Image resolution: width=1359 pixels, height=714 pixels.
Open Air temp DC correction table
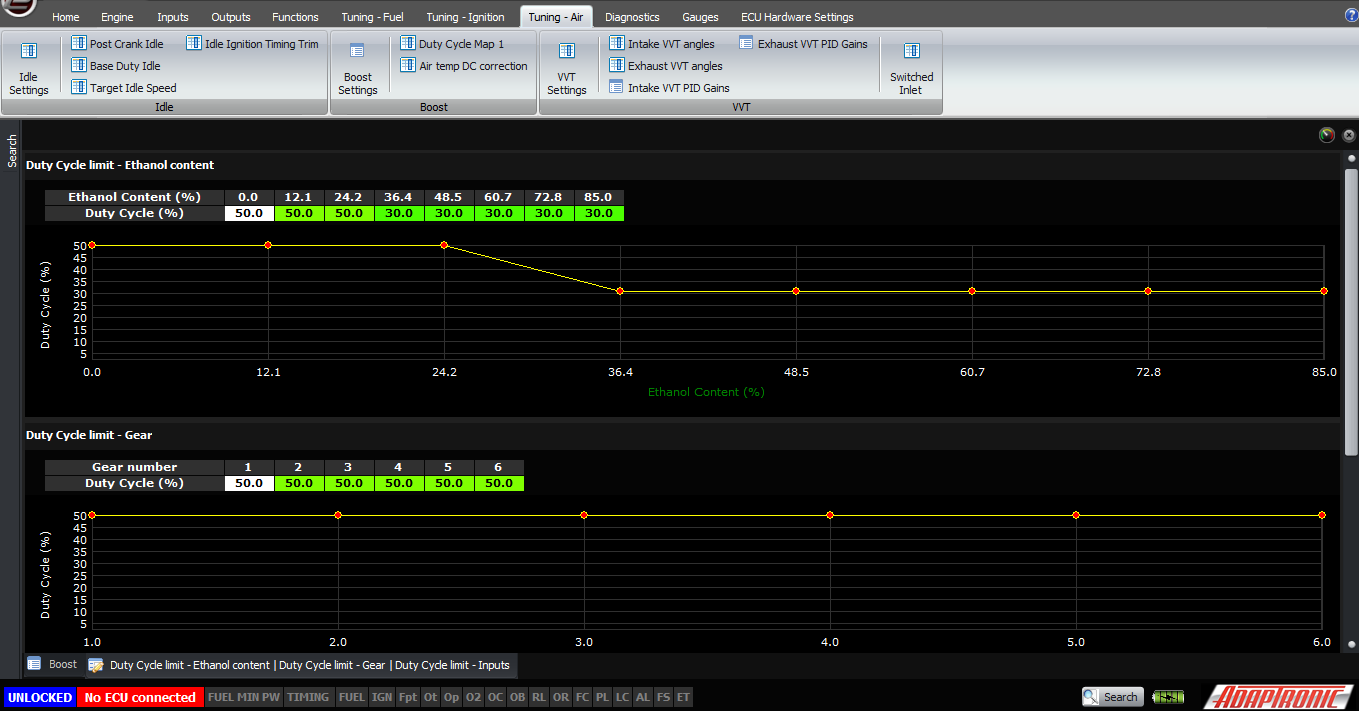coord(464,66)
